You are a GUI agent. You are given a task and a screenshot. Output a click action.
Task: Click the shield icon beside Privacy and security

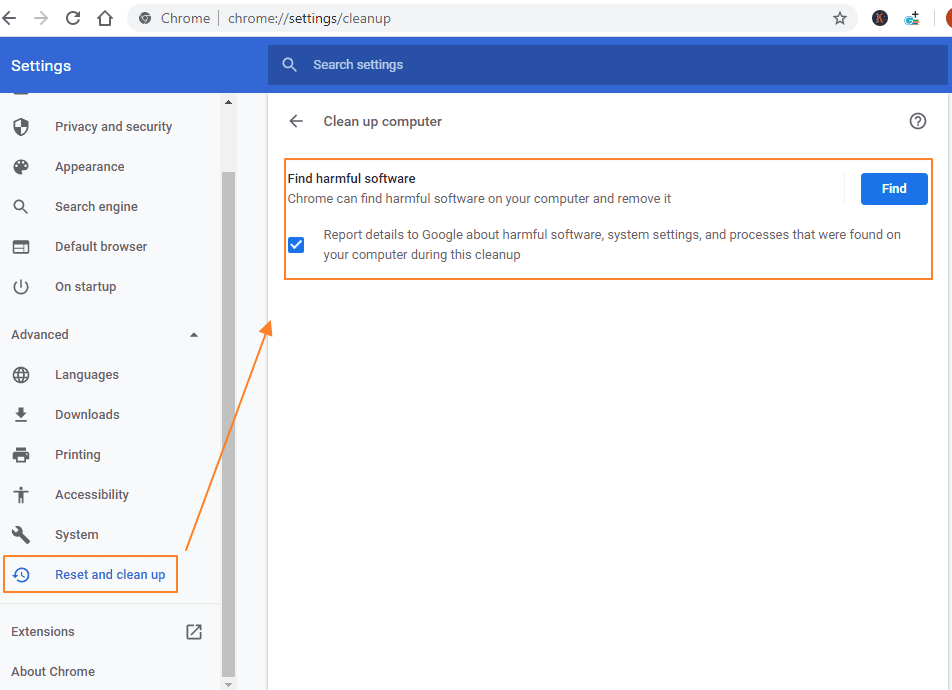(21, 126)
